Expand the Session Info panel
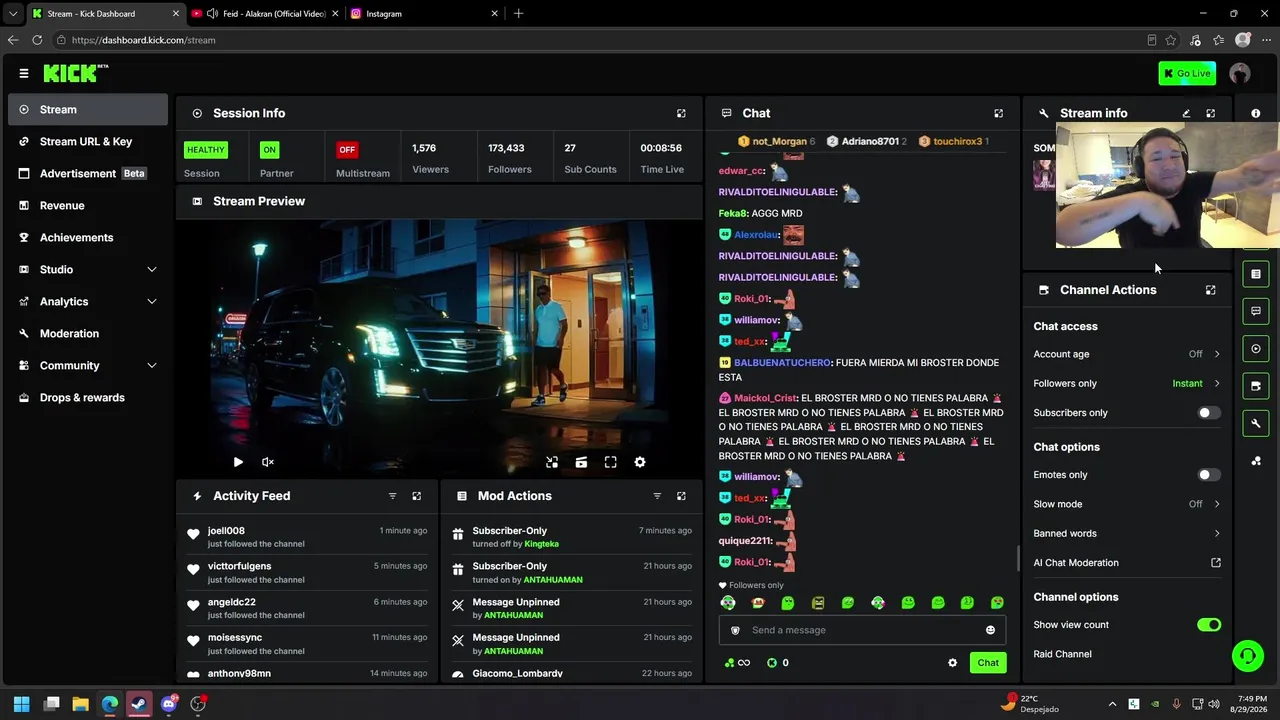This screenshot has width=1280, height=720. click(x=681, y=113)
